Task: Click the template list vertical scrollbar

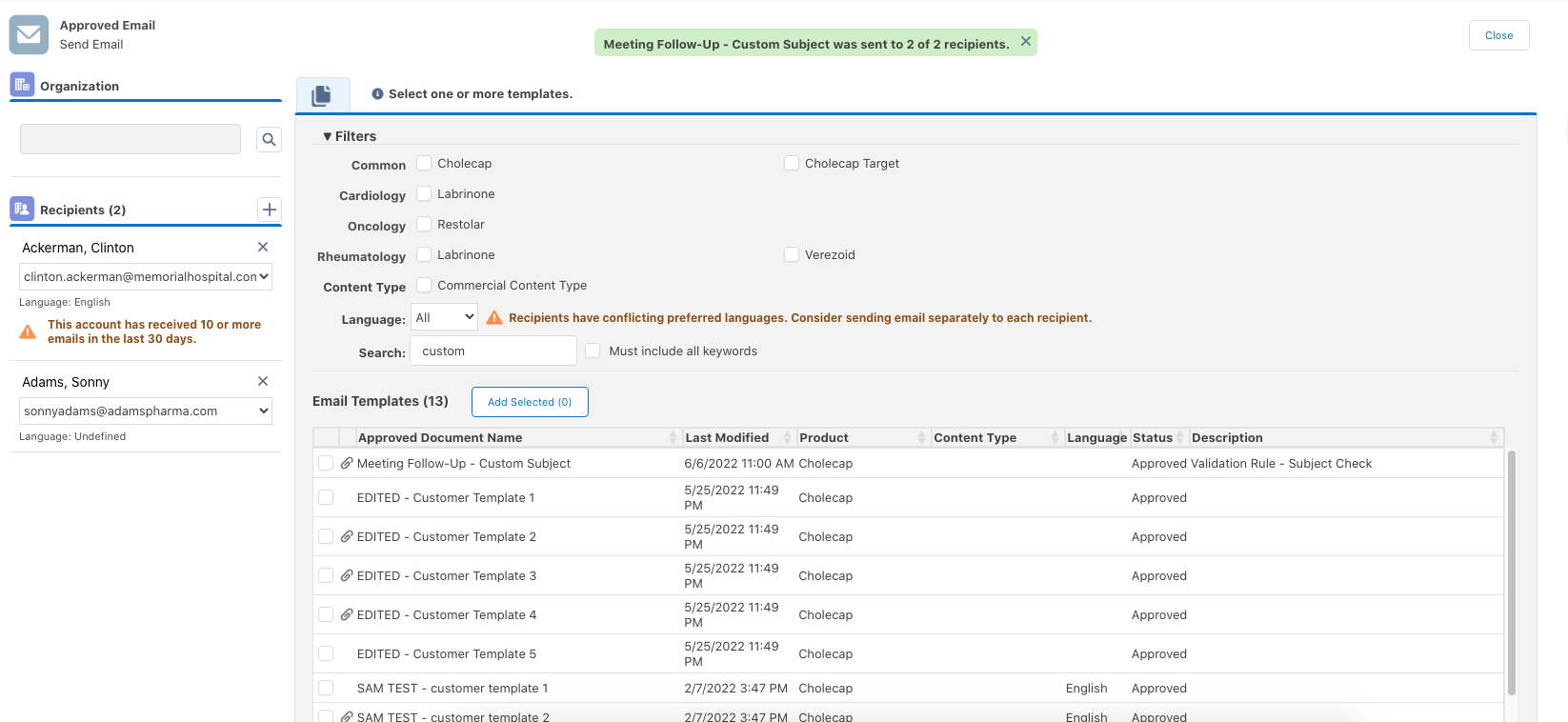Action: [x=1511, y=572]
